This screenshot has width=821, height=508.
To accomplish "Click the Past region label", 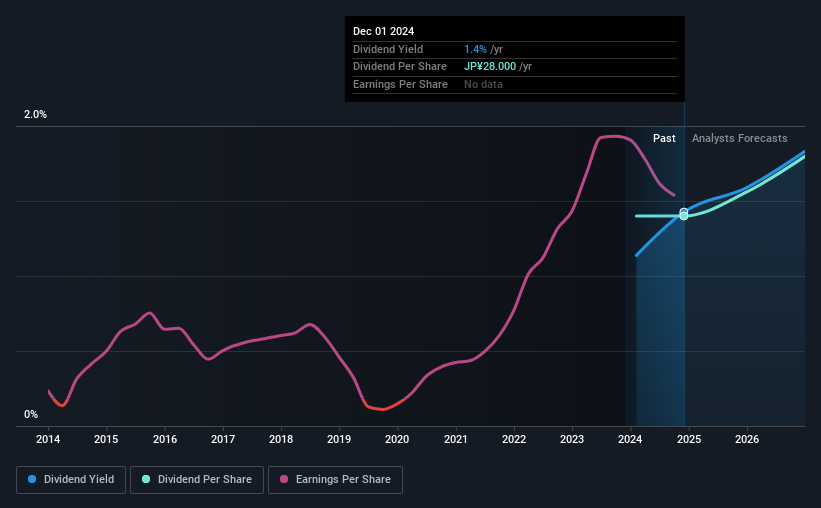I will pyautogui.click(x=664, y=138).
